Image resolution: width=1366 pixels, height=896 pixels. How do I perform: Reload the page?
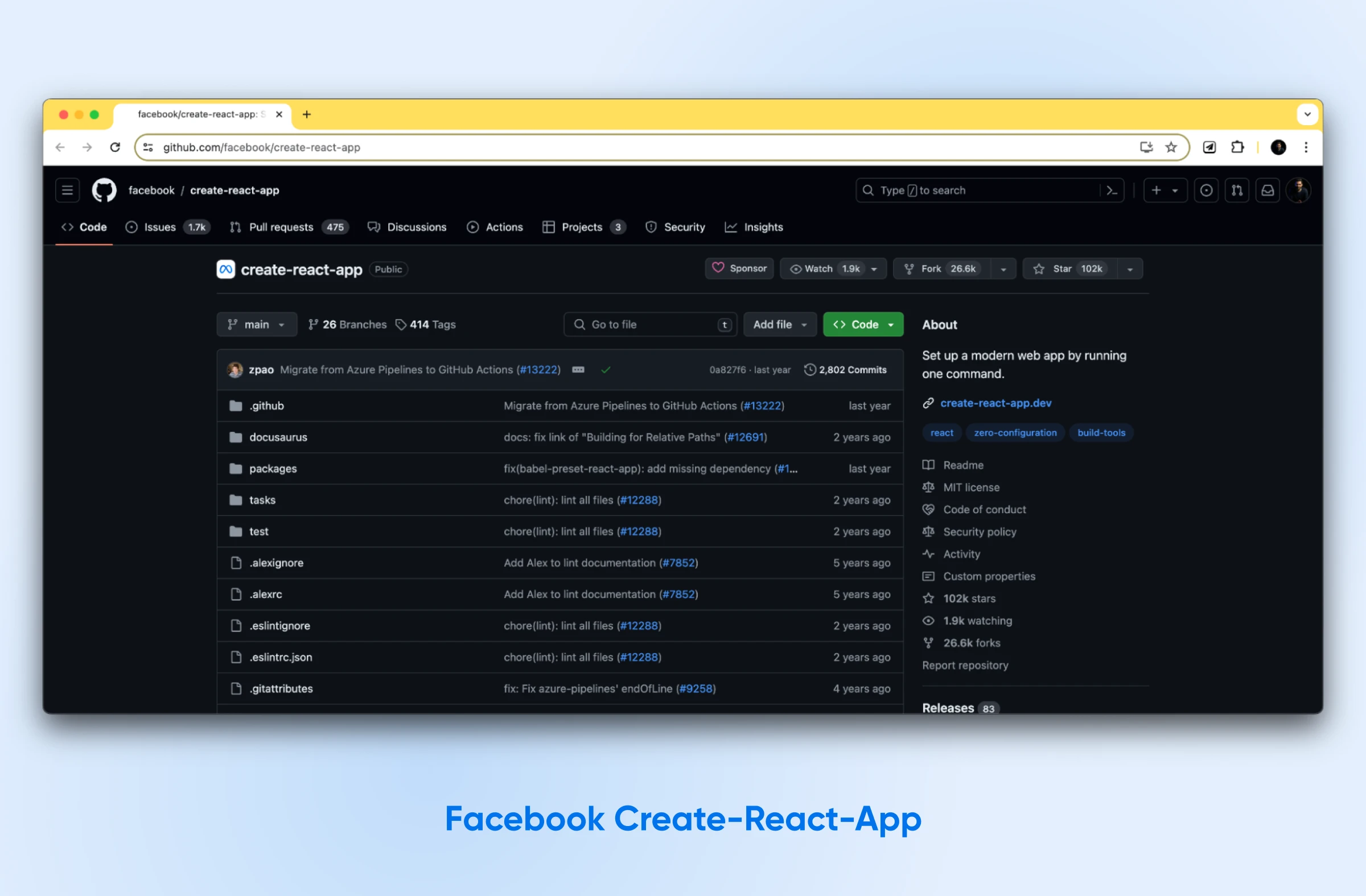115,147
